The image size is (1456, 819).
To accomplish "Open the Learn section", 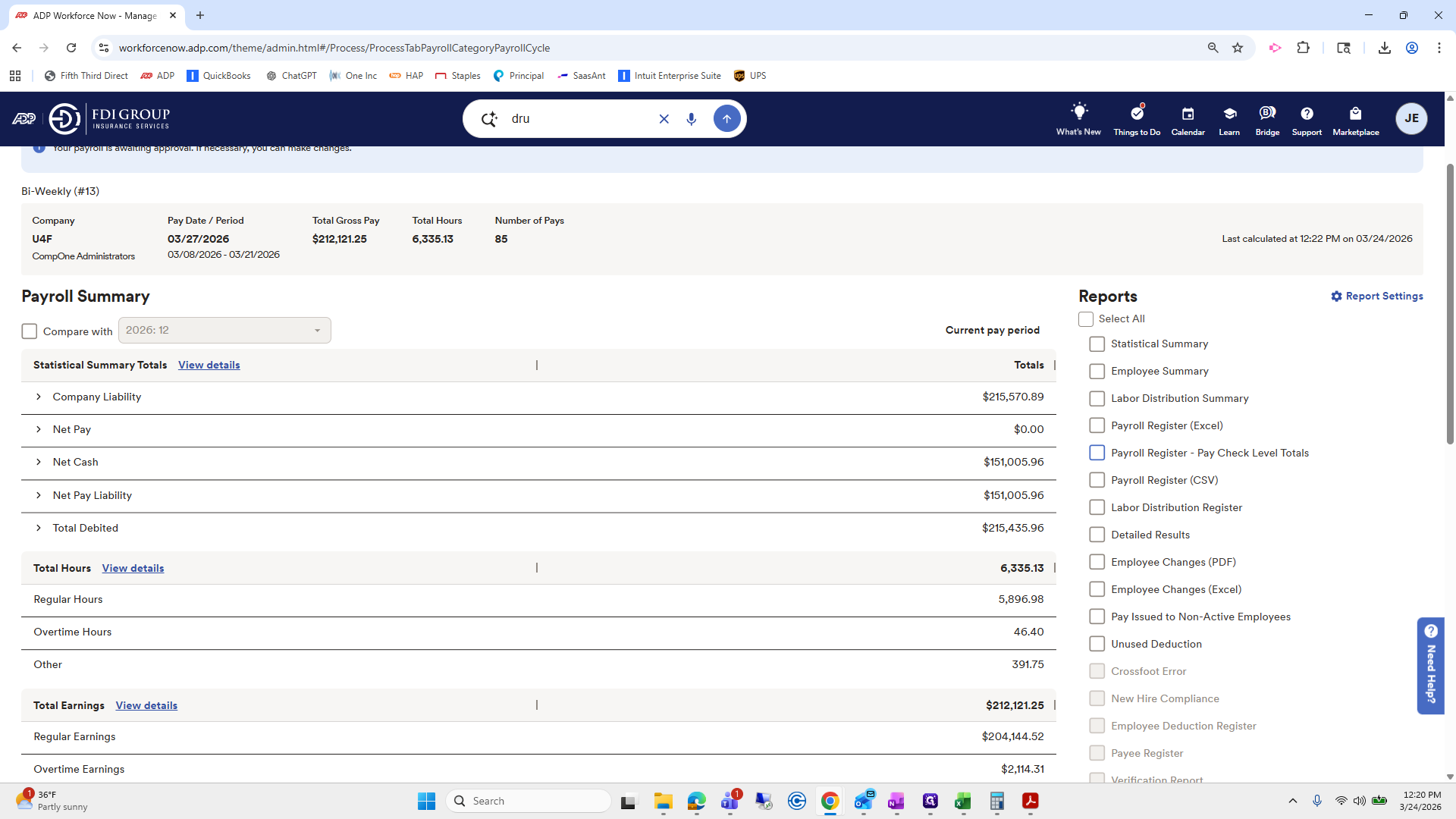I will point(1228,118).
